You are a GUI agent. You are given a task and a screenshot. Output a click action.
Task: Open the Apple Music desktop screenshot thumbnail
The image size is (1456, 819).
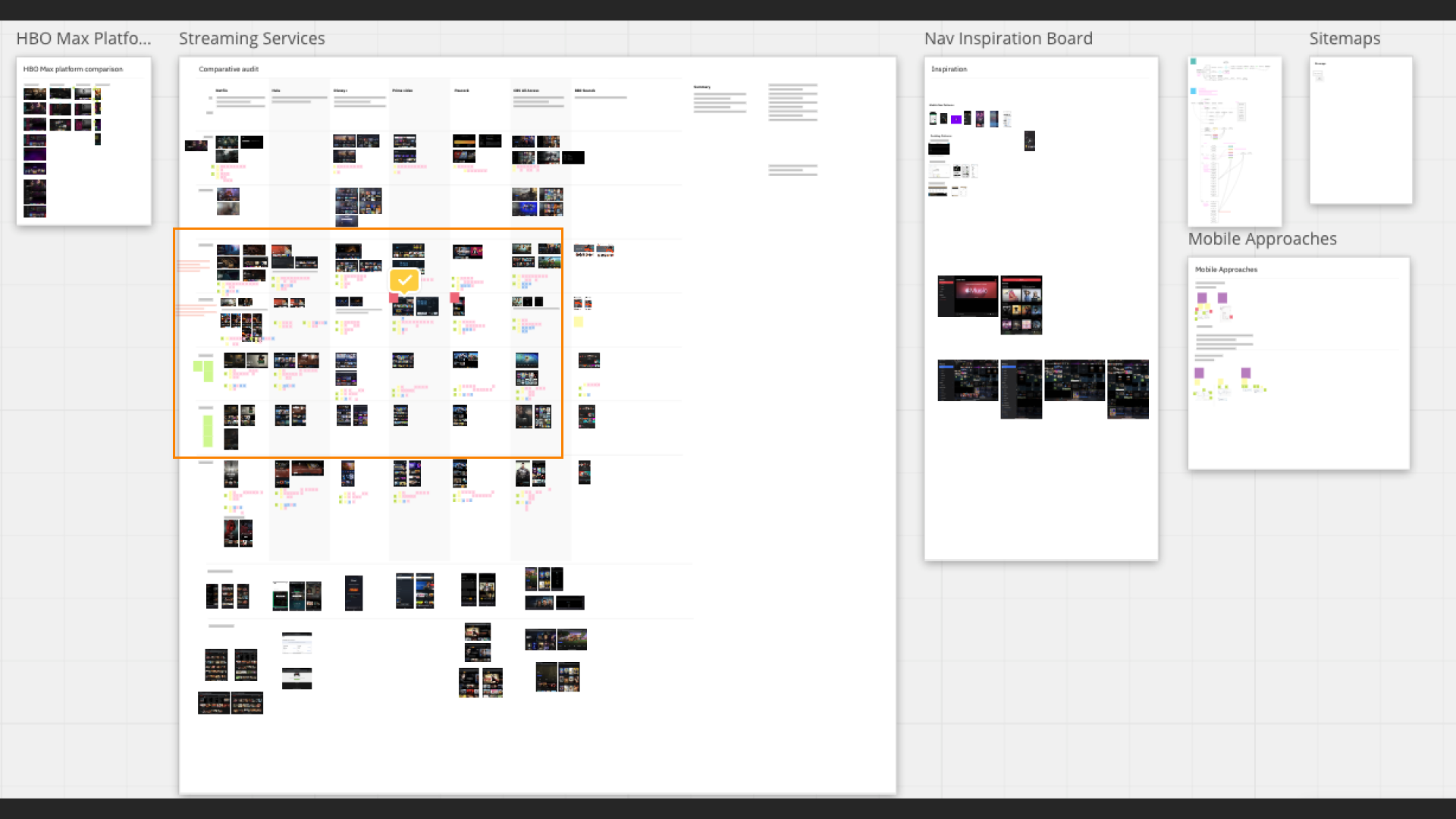[968, 296]
